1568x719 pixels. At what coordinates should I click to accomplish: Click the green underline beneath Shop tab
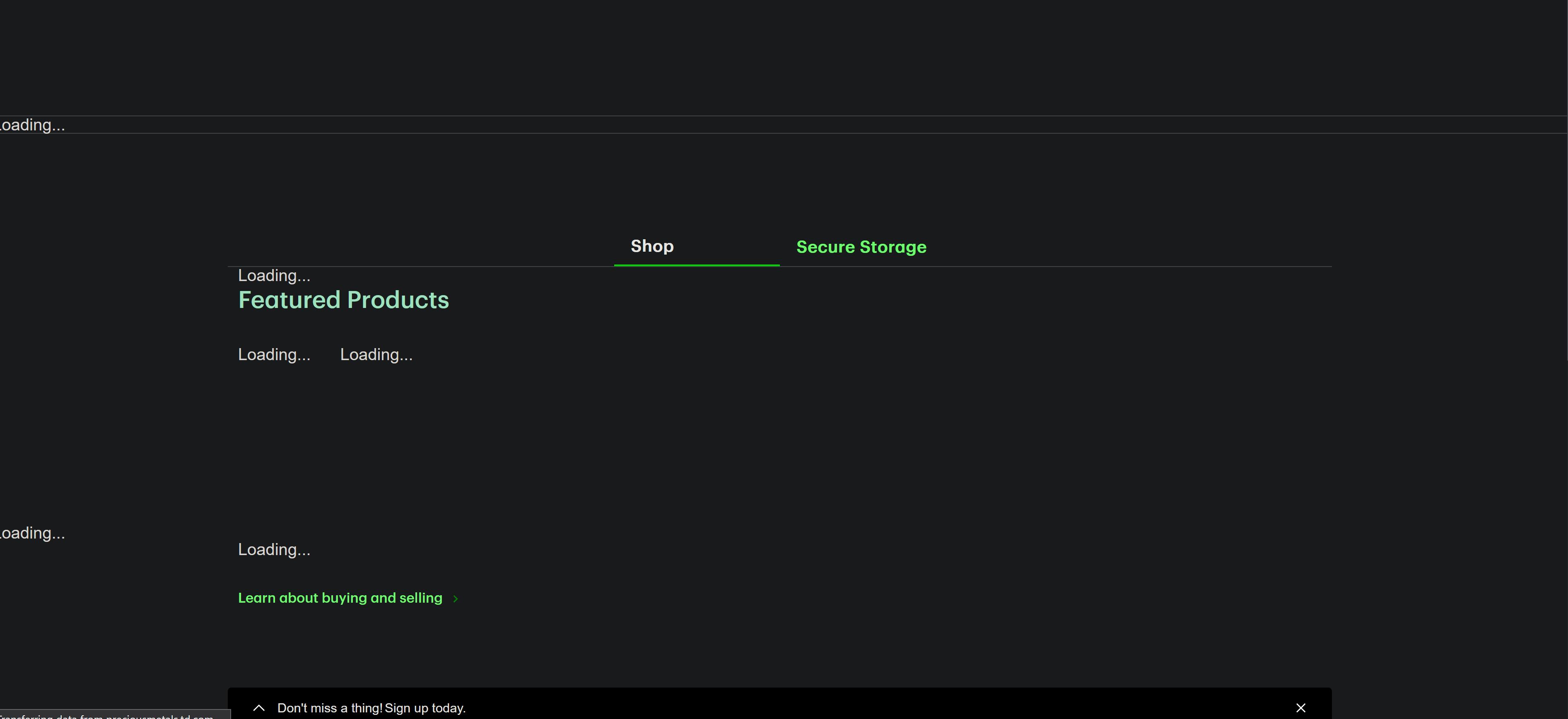coord(696,265)
